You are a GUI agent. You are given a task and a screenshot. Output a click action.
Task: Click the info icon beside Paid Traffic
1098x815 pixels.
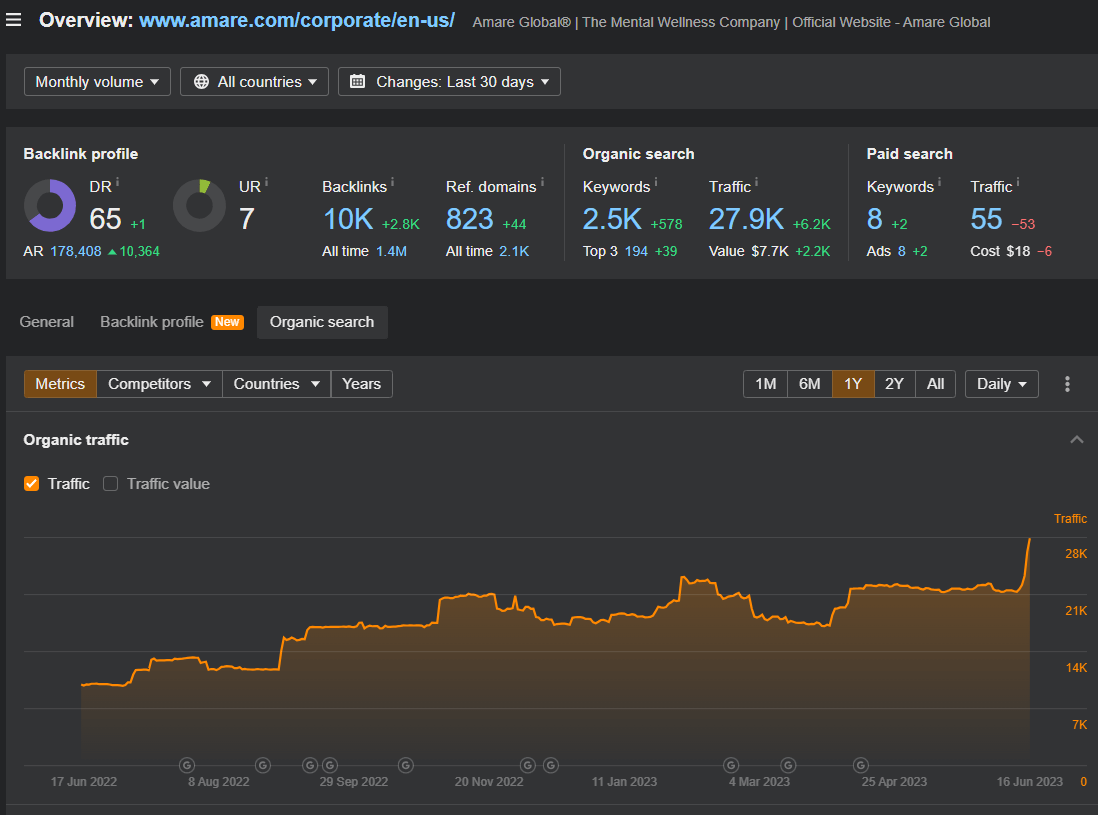click(1018, 182)
